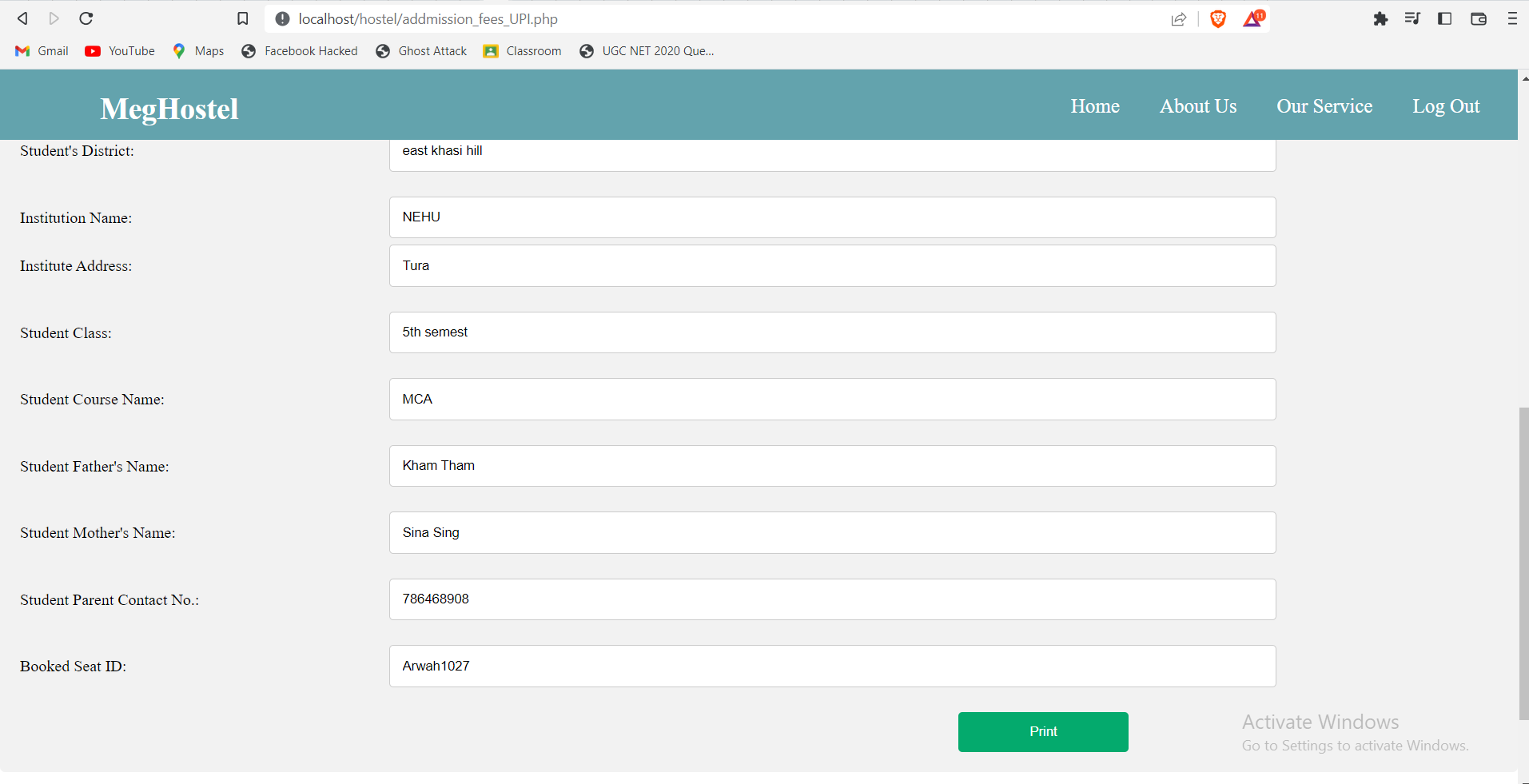1529x784 pixels.
Task: Open the browser hamburger menu
Action: click(x=1512, y=18)
